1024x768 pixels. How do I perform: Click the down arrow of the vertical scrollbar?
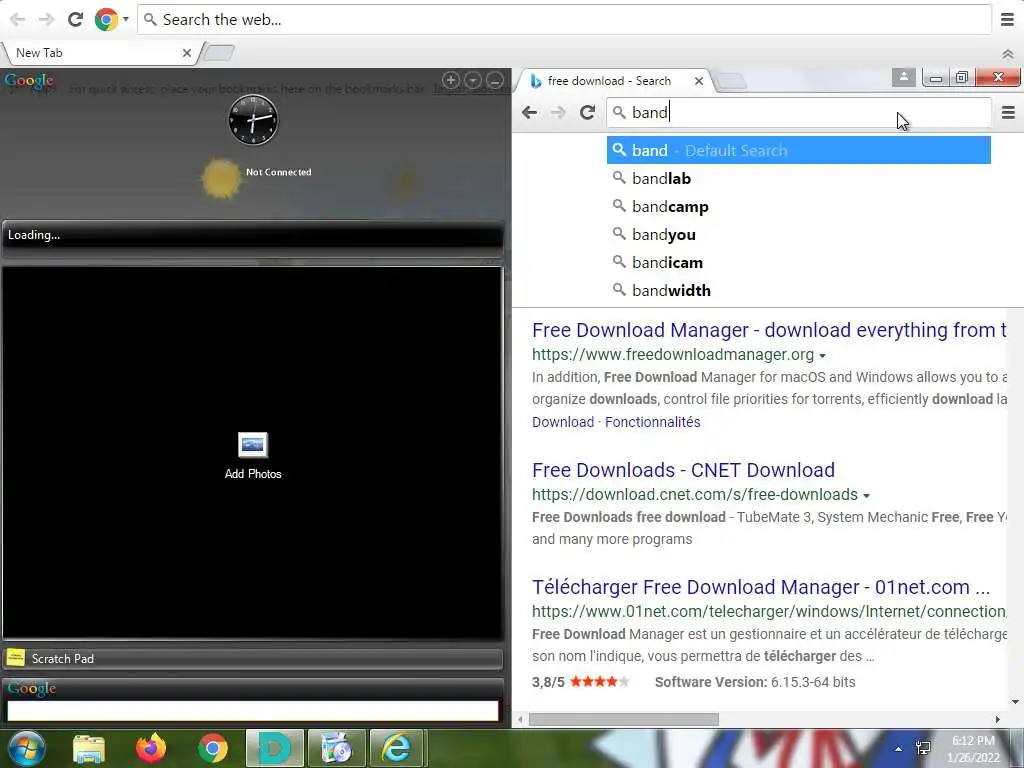pyautogui.click(x=1015, y=702)
